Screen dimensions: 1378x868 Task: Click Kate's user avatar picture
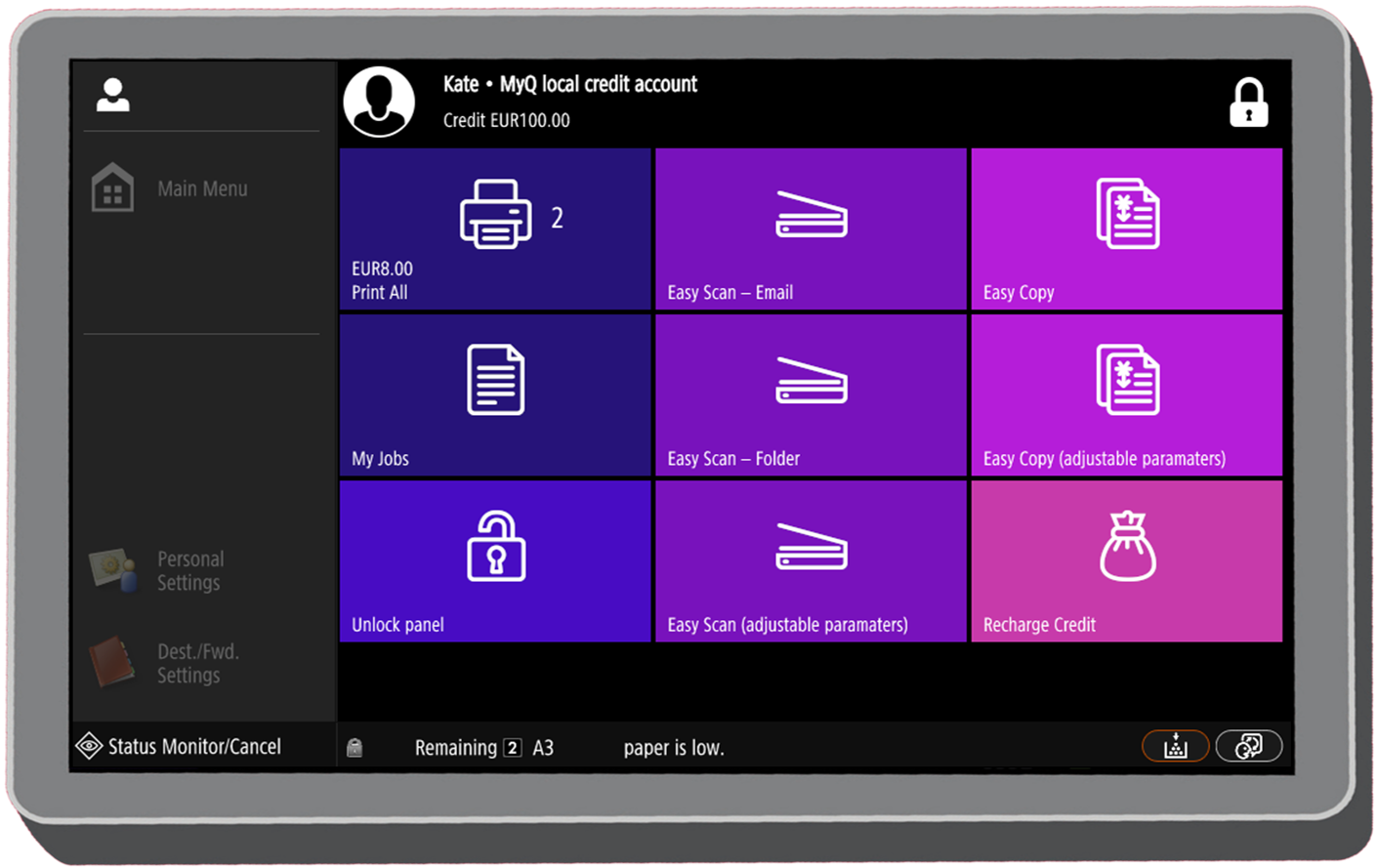tap(379, 102)
